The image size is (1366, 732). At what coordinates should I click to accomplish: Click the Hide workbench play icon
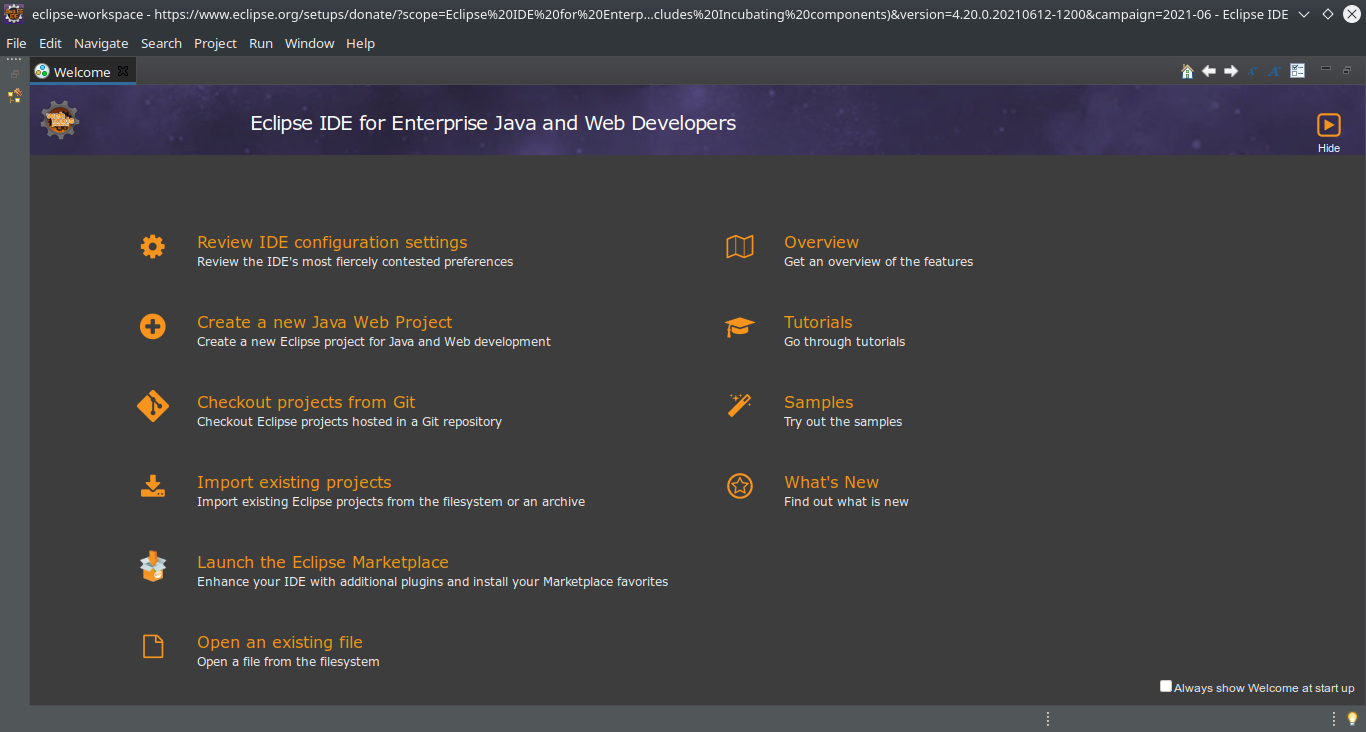pos(1328,125)
